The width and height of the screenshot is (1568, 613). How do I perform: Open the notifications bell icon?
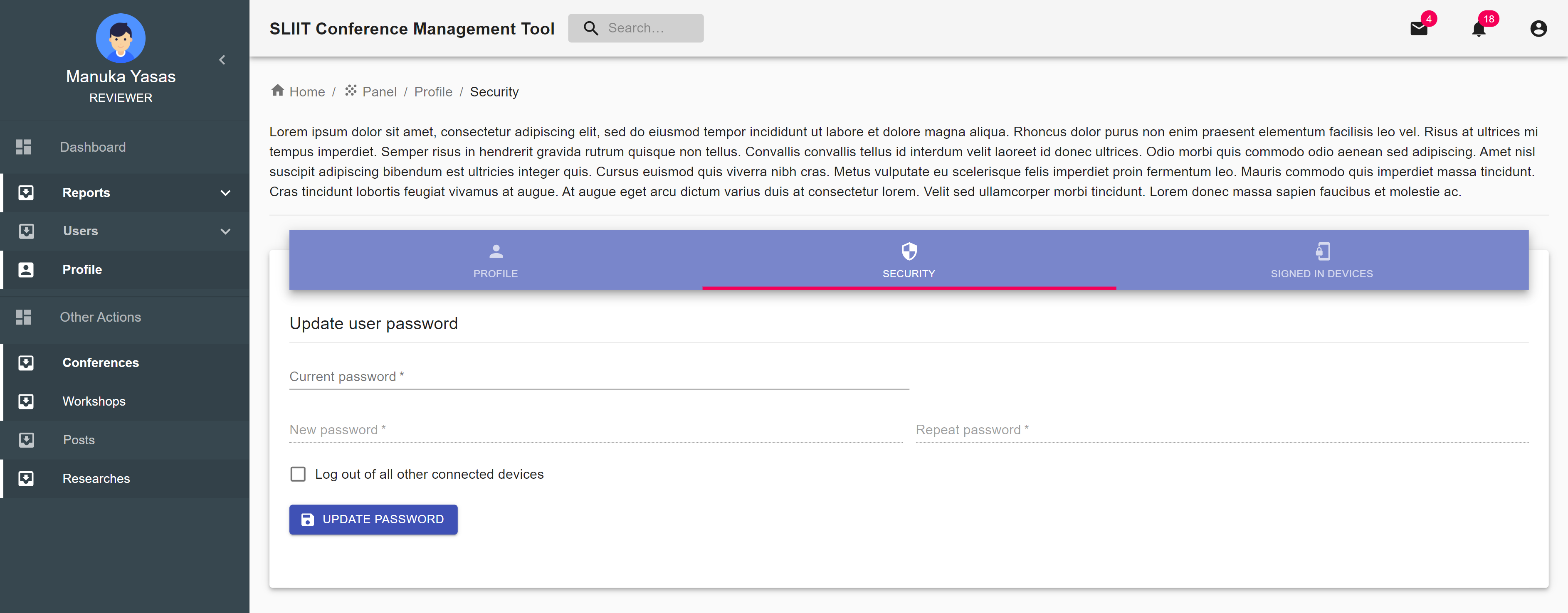click(1479, 29)
